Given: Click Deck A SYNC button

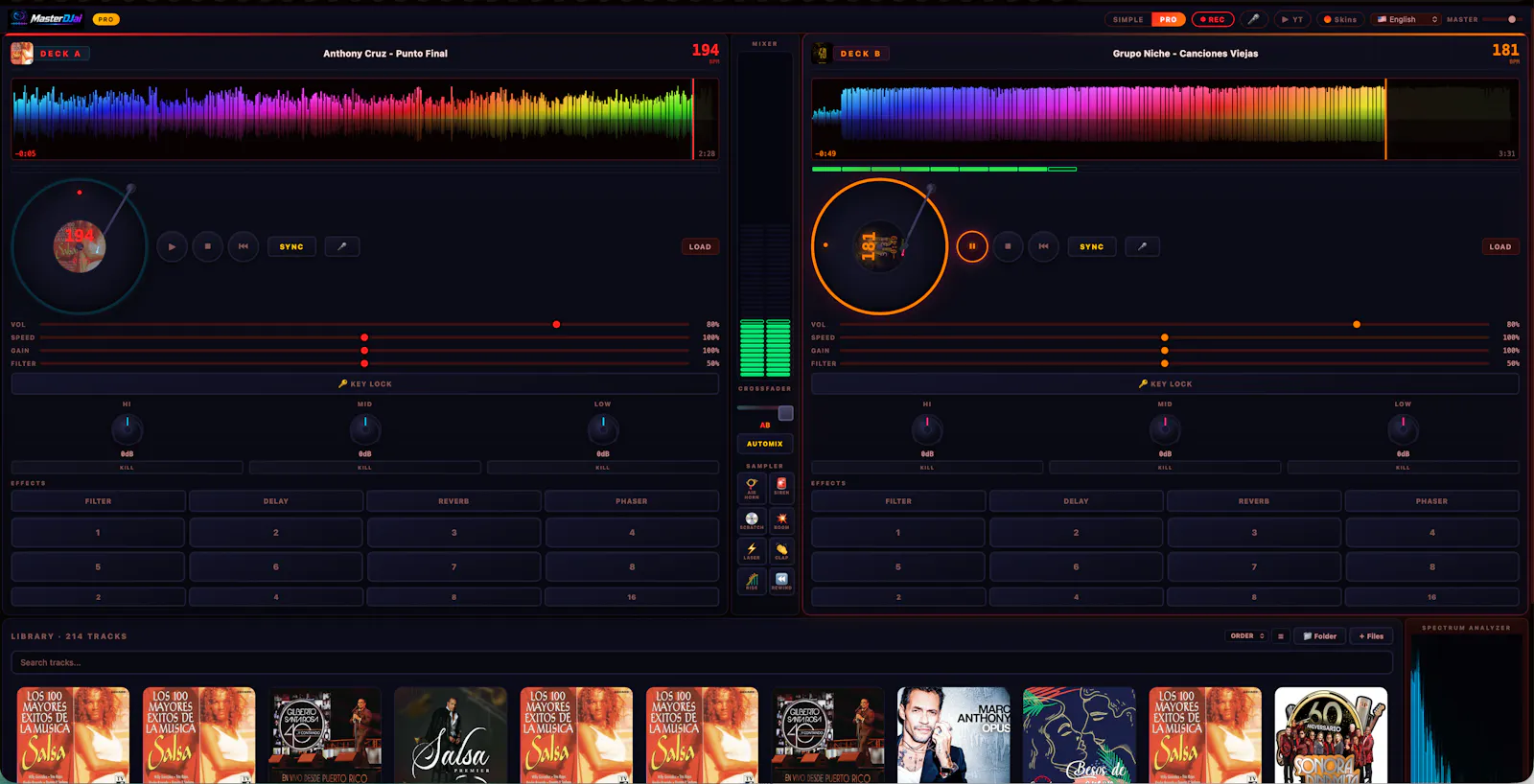Looking at the screenshot, I should pyautogui.click(x=291, y=246).
